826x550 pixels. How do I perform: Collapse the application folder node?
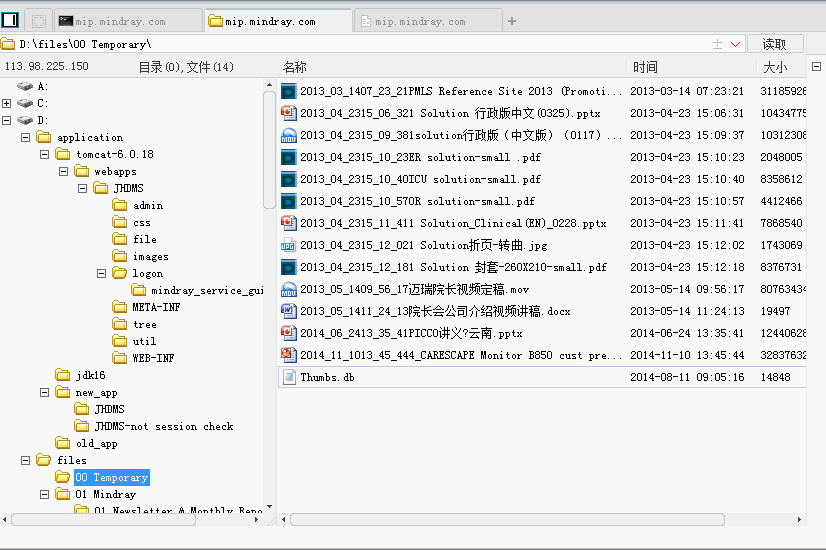click(25, 138)
